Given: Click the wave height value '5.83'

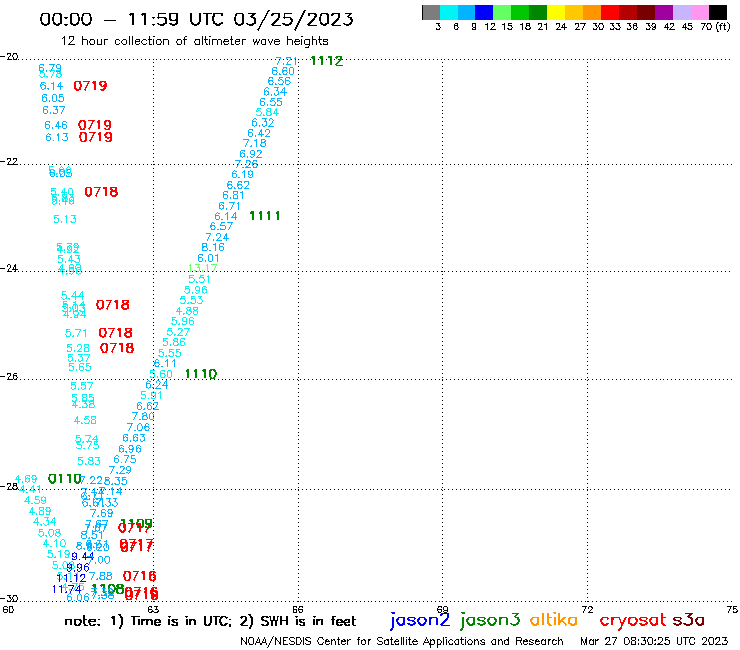Looking at the screenshot, I should (x=89, y=461).
